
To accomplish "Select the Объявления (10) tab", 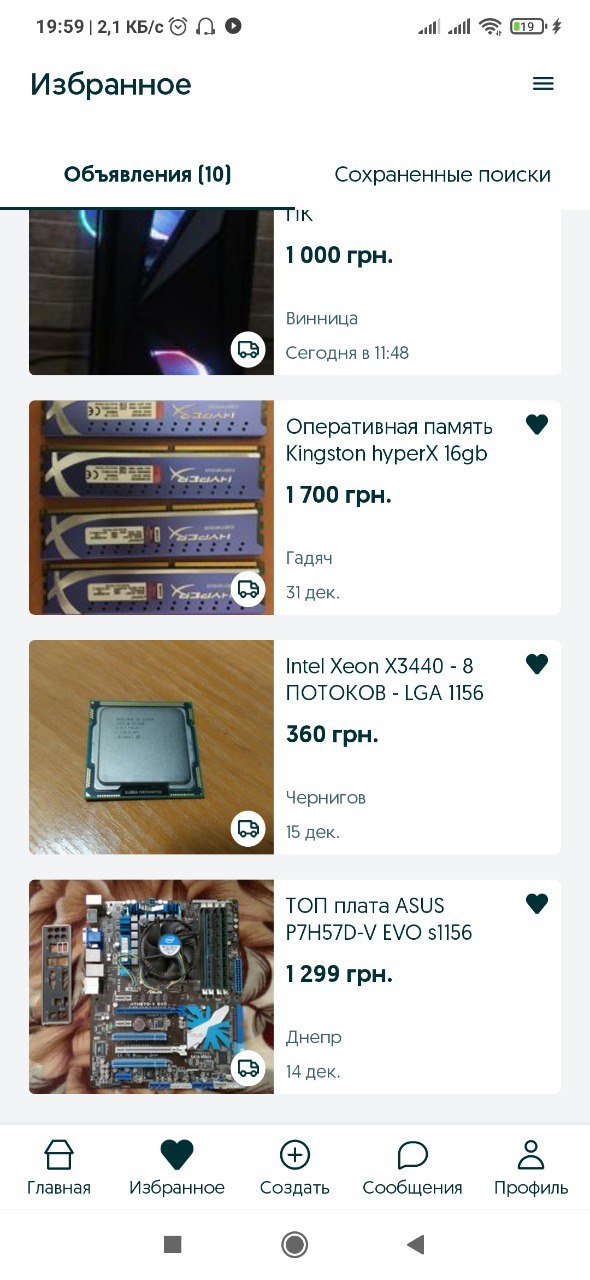I will click(147, 175).
